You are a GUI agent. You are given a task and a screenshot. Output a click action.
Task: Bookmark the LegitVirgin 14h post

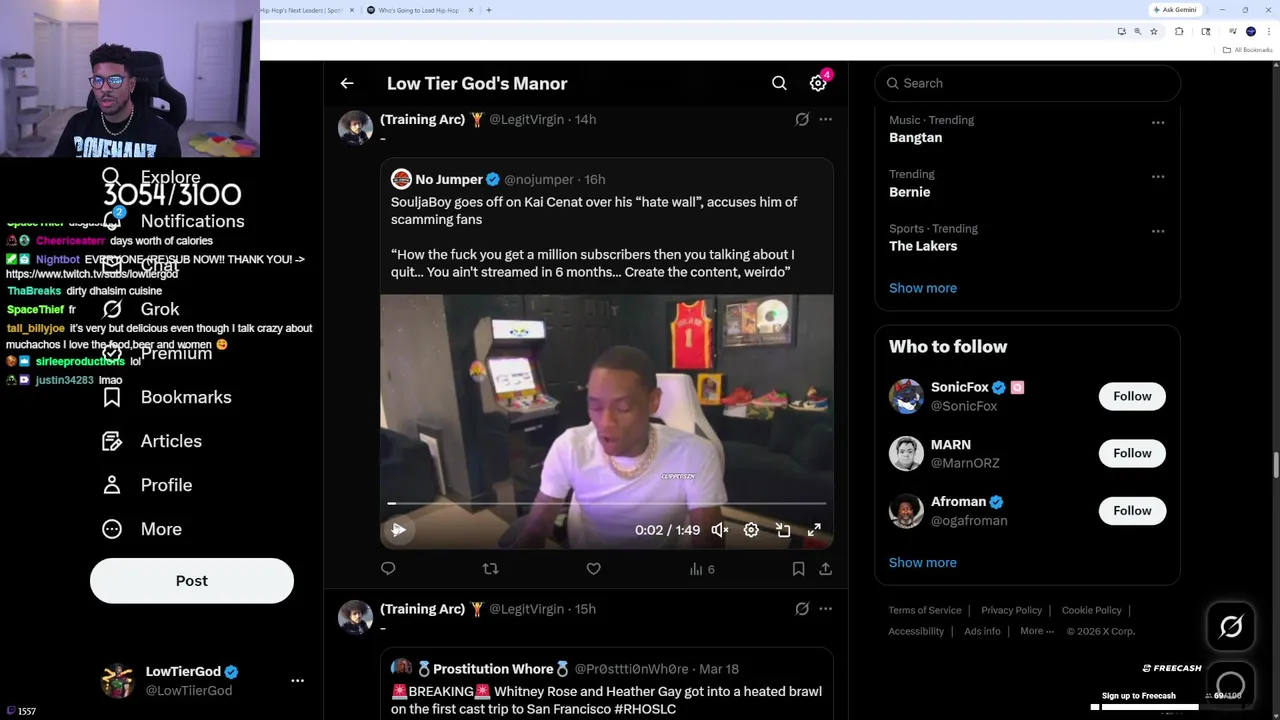click(798, 569)
